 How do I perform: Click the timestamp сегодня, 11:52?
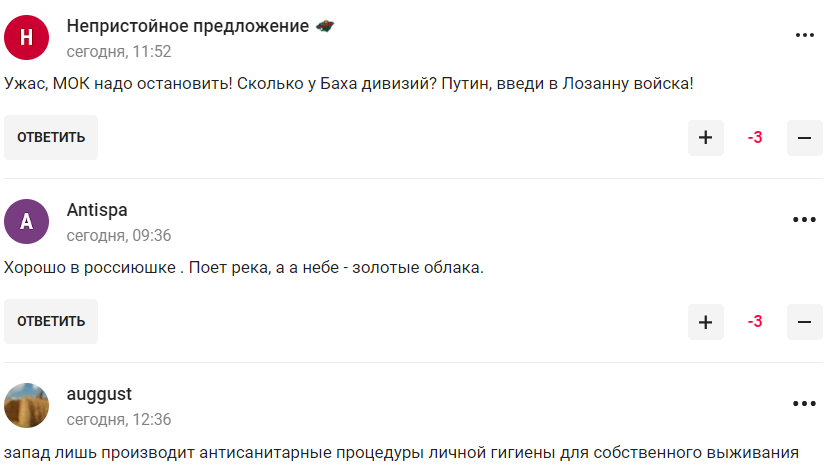[x=119, y=51]
